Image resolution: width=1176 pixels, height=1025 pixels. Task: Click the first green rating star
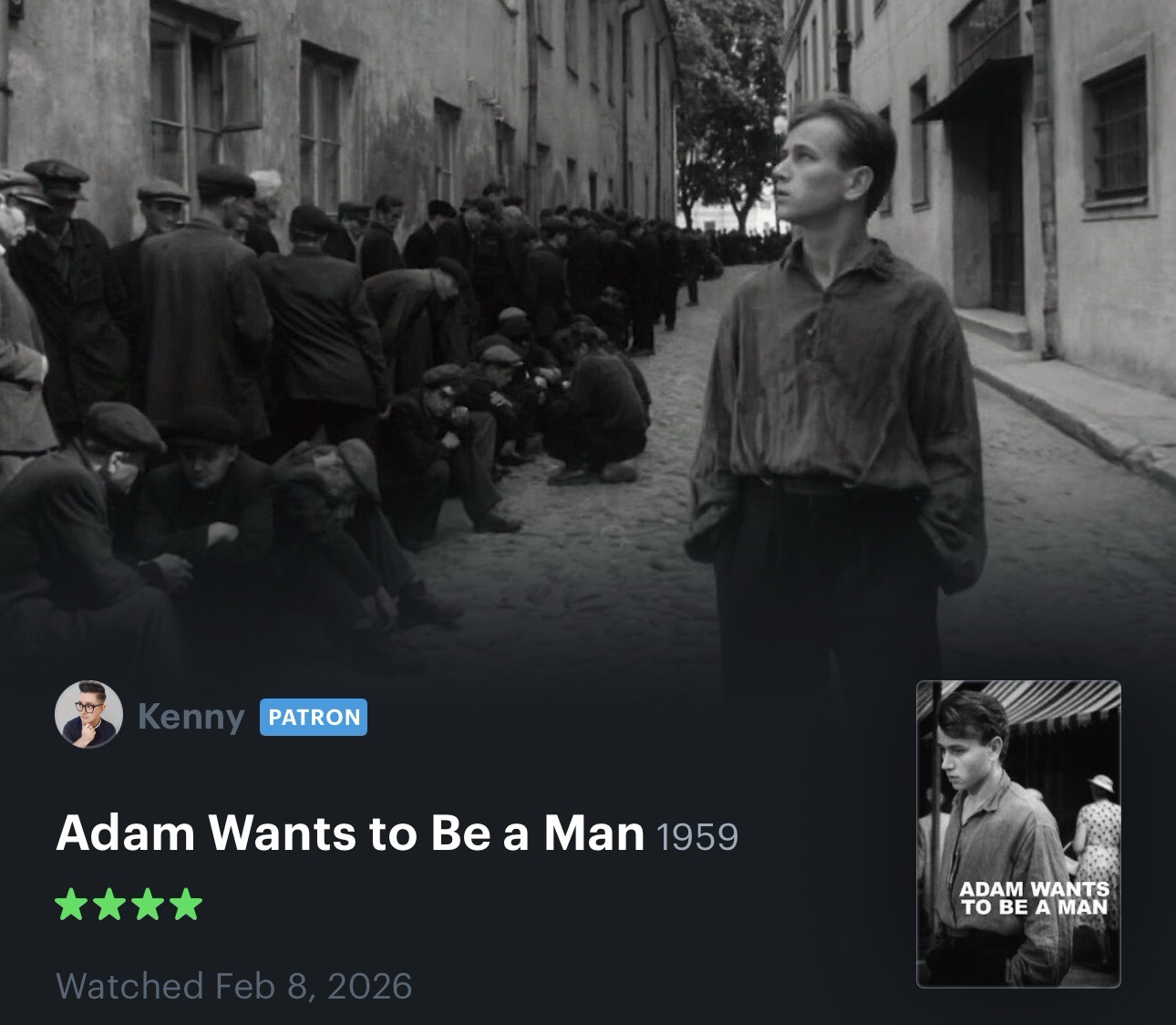71,905
